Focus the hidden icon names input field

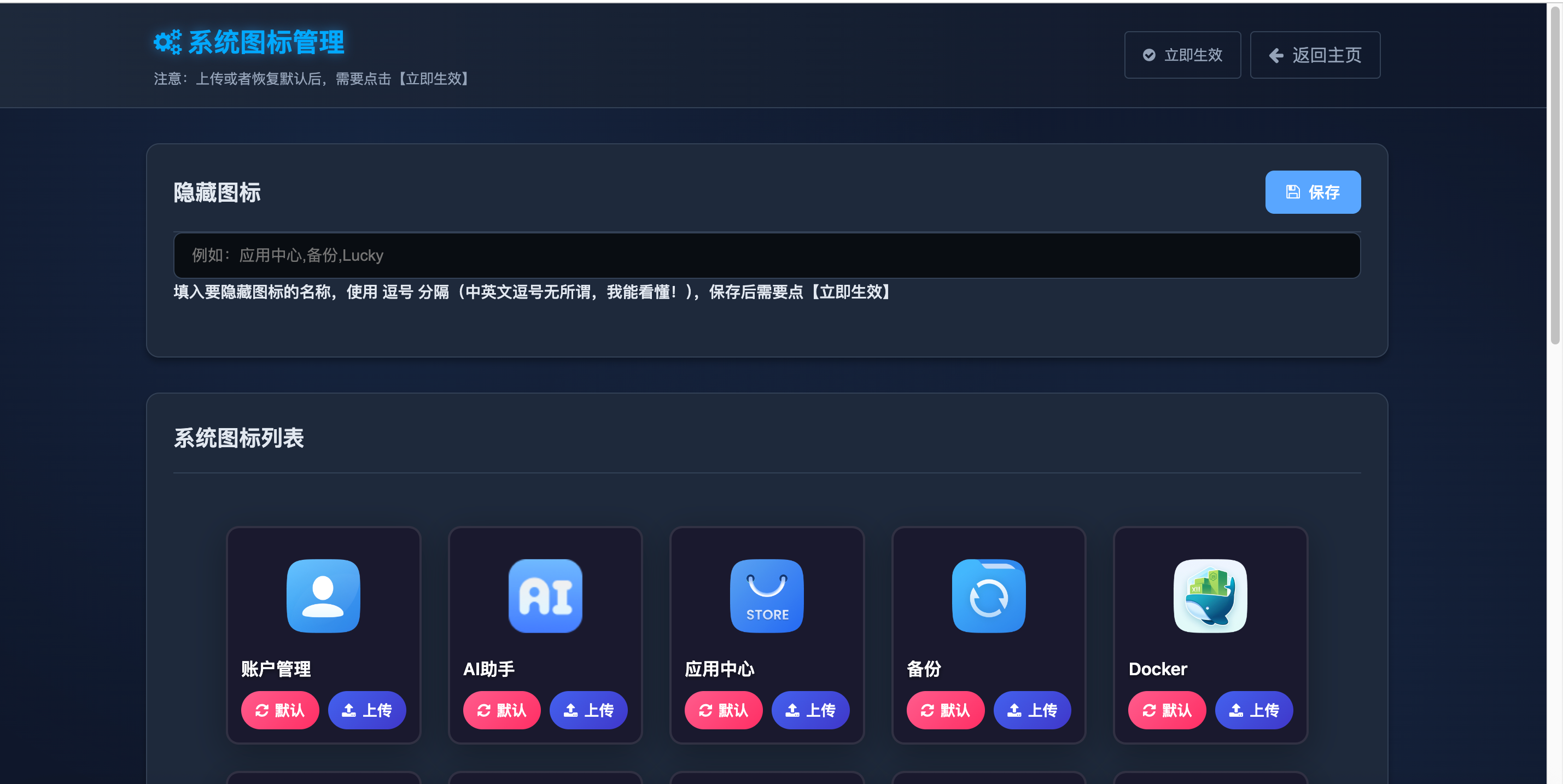[x=766, y=255]
